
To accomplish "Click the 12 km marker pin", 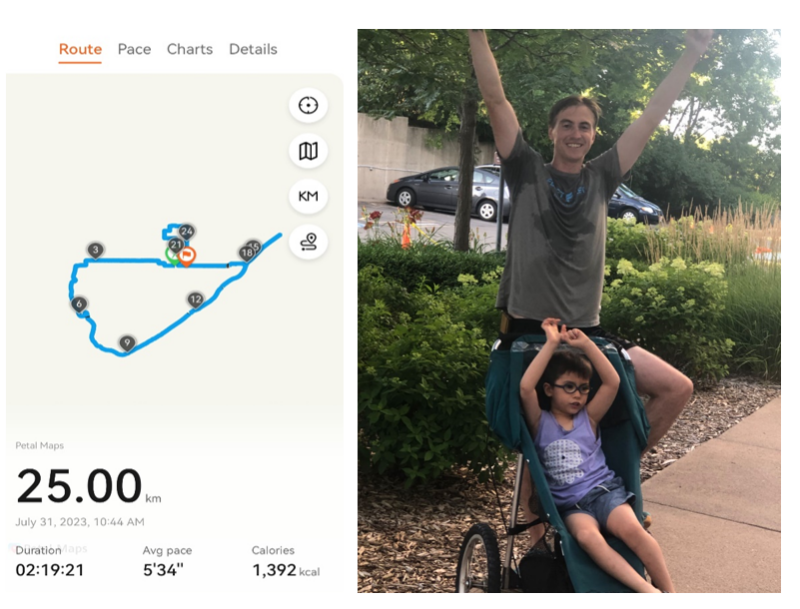I will click(x=195, y=299).
